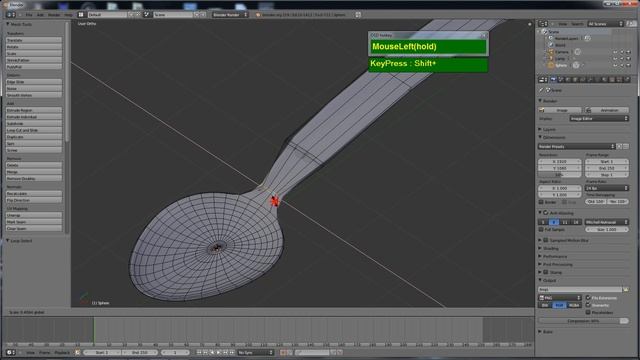Toggle the Overwrite checkbox
This screenshot has width=640, height=360.
(588, 305)
